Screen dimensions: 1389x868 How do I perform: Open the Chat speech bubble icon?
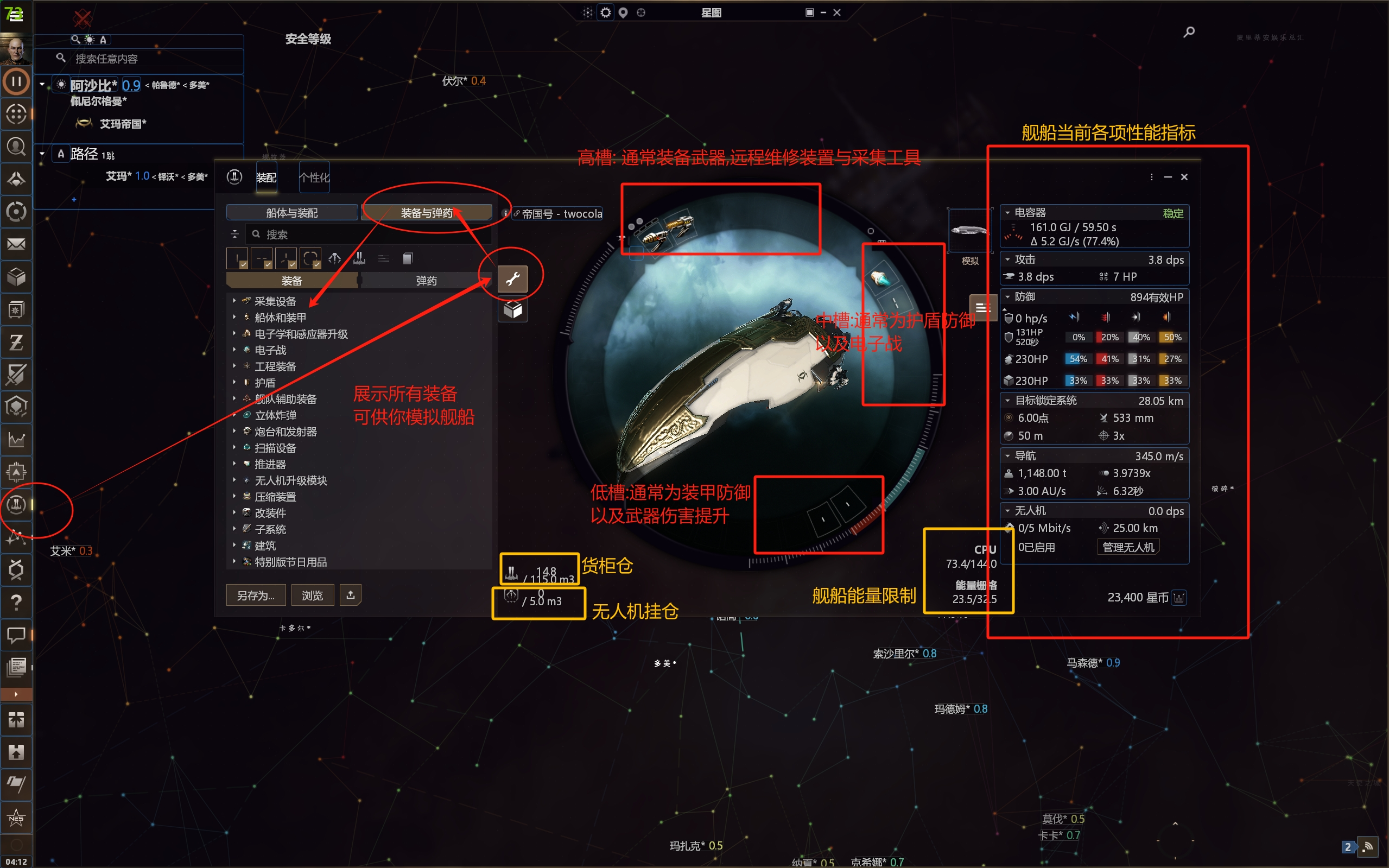tap(16, 635)
